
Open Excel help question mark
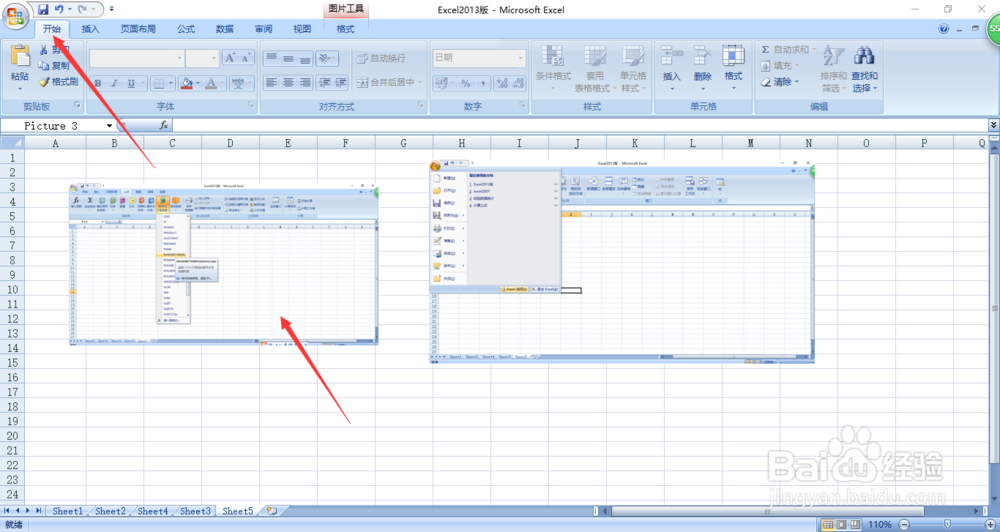click(944, 29)
